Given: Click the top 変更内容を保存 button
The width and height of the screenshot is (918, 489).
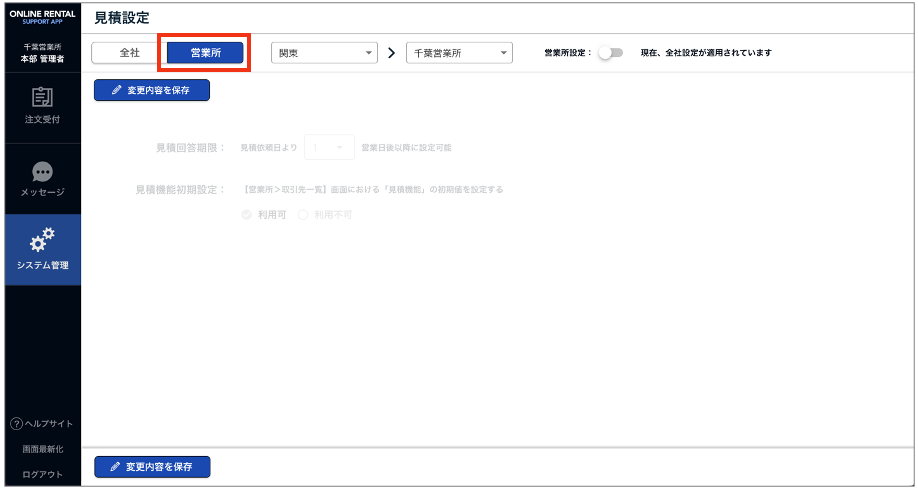Looking at the screenshot, I should click(x=152, y=90).
